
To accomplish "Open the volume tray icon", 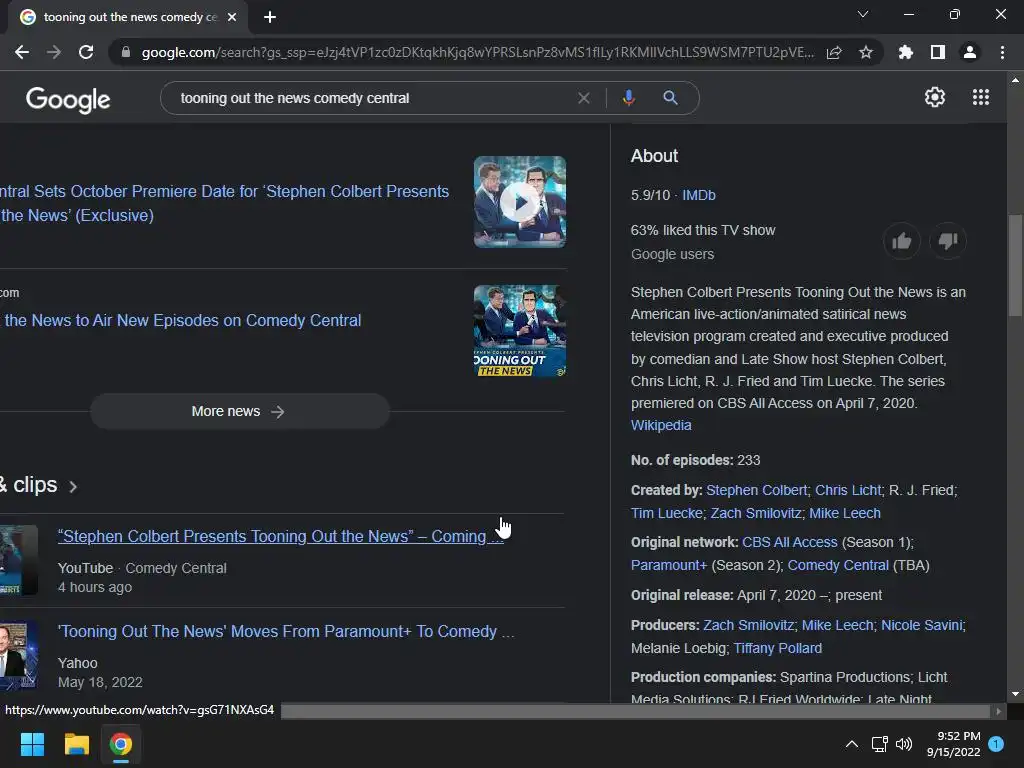I will click(904, 744).
